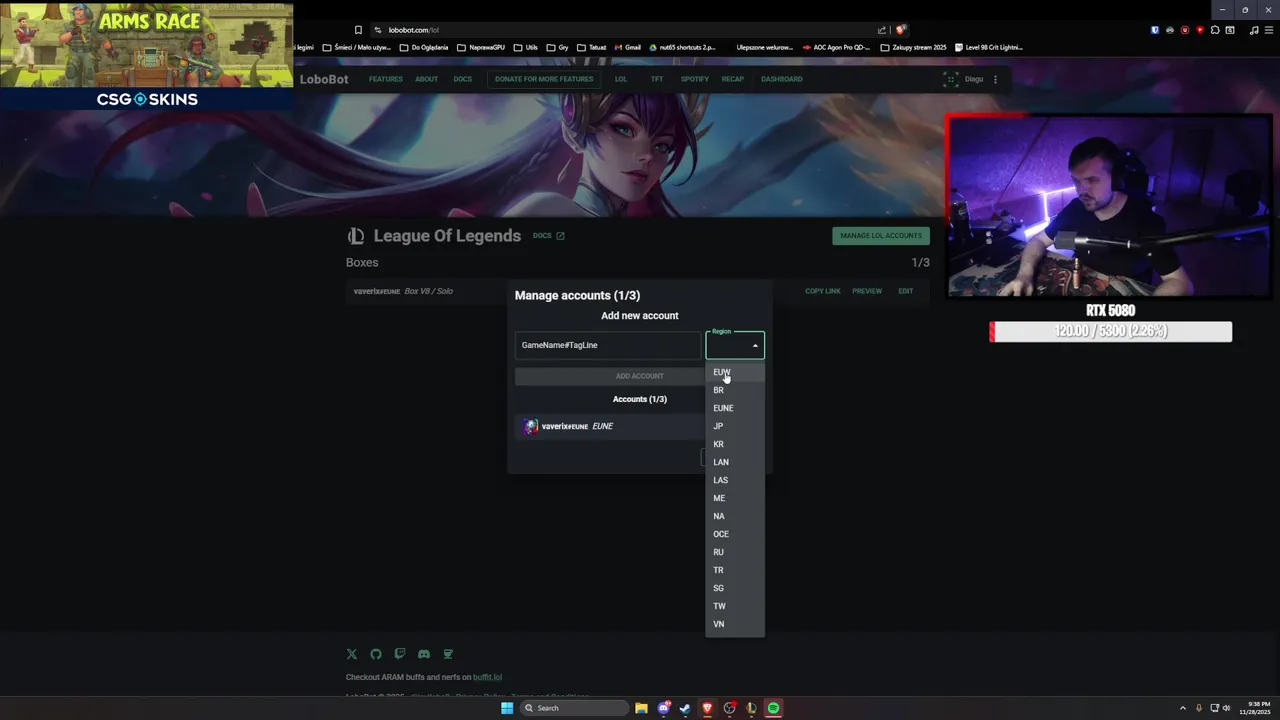The height and width of the screenshot is (720, 1280).
Task: Select EUNE region option
Action: [735, 408]
